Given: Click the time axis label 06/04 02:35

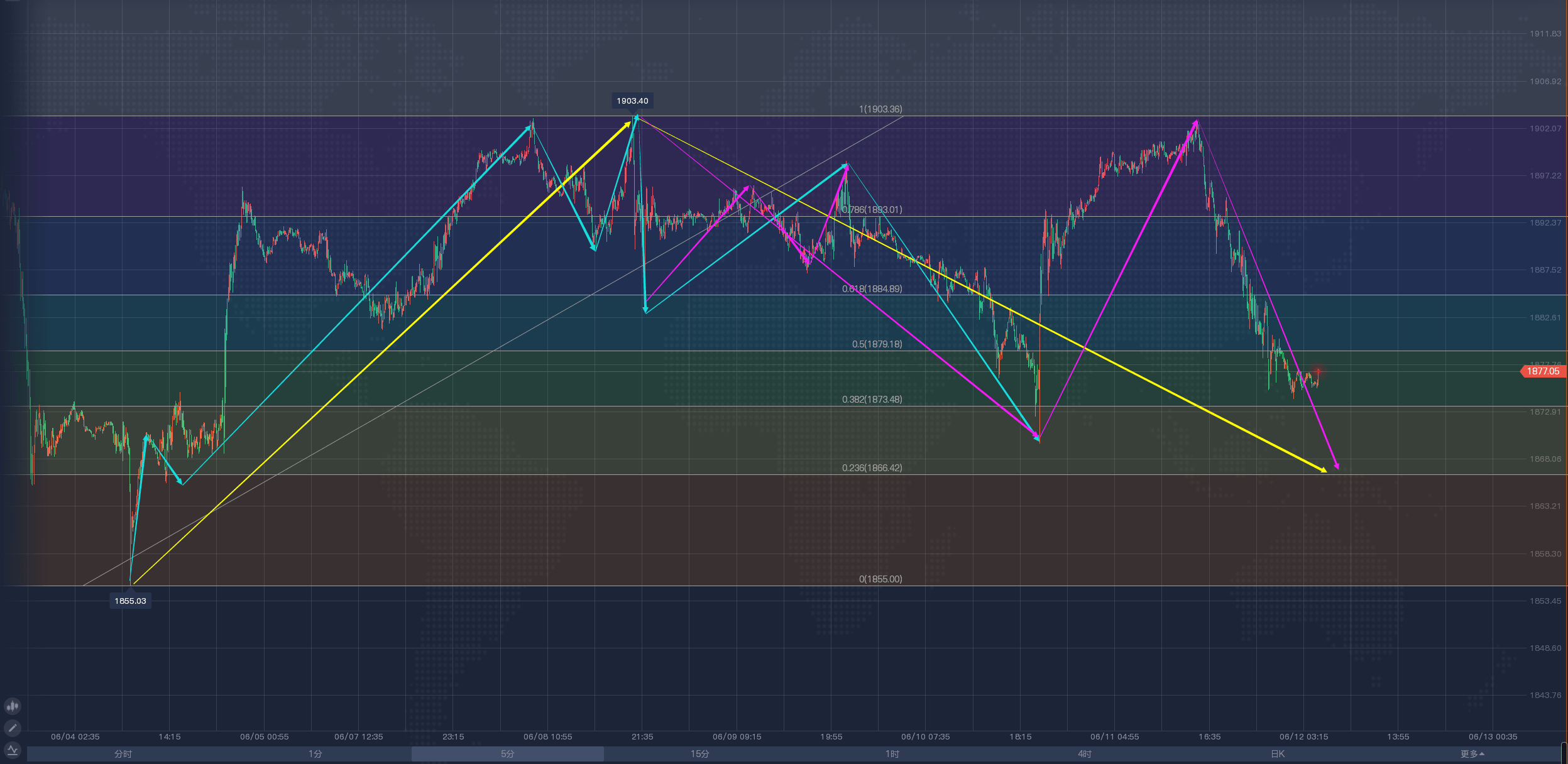Looking at the screenshot, I should pos(75,737).
